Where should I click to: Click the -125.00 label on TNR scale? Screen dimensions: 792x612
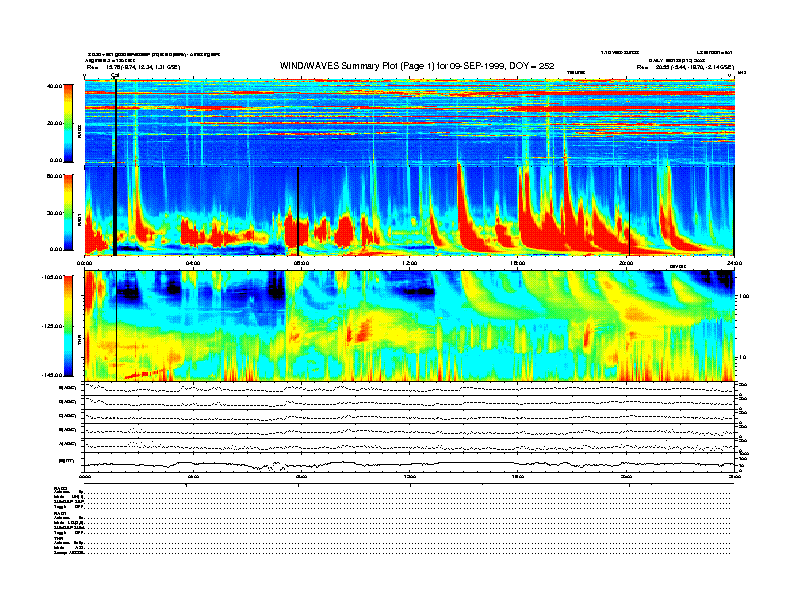pos(53,326)
